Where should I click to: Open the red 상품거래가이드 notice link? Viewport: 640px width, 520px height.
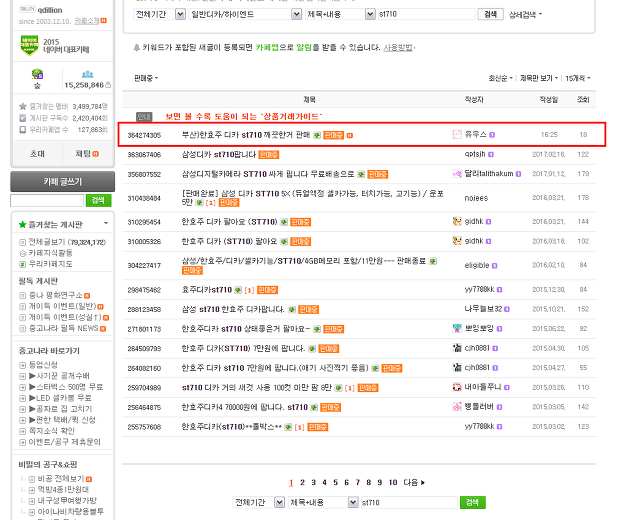(244, 117)
